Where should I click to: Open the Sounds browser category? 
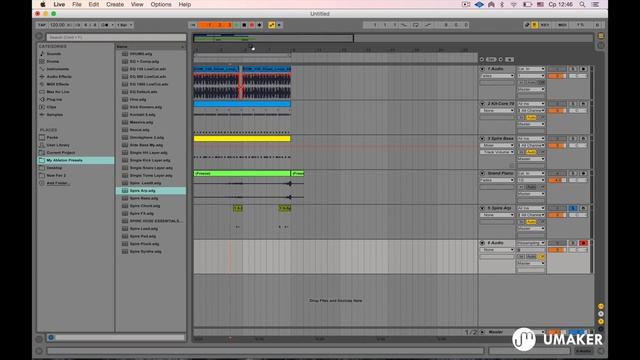pos(53,53)
